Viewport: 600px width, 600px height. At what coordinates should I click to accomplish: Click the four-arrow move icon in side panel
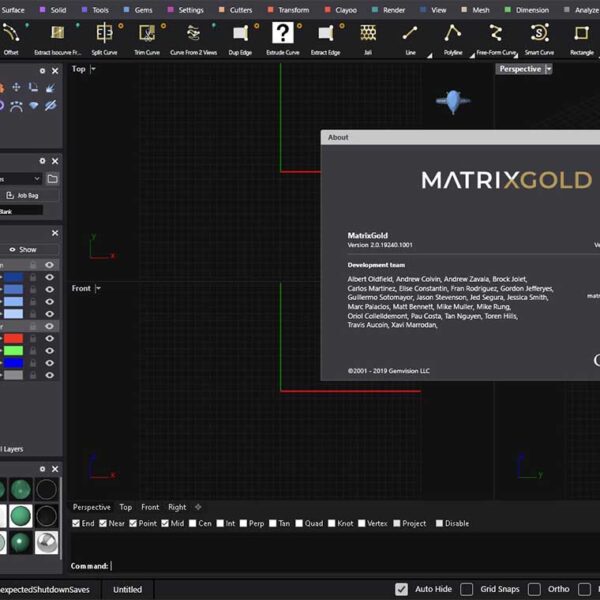point(16,88)
